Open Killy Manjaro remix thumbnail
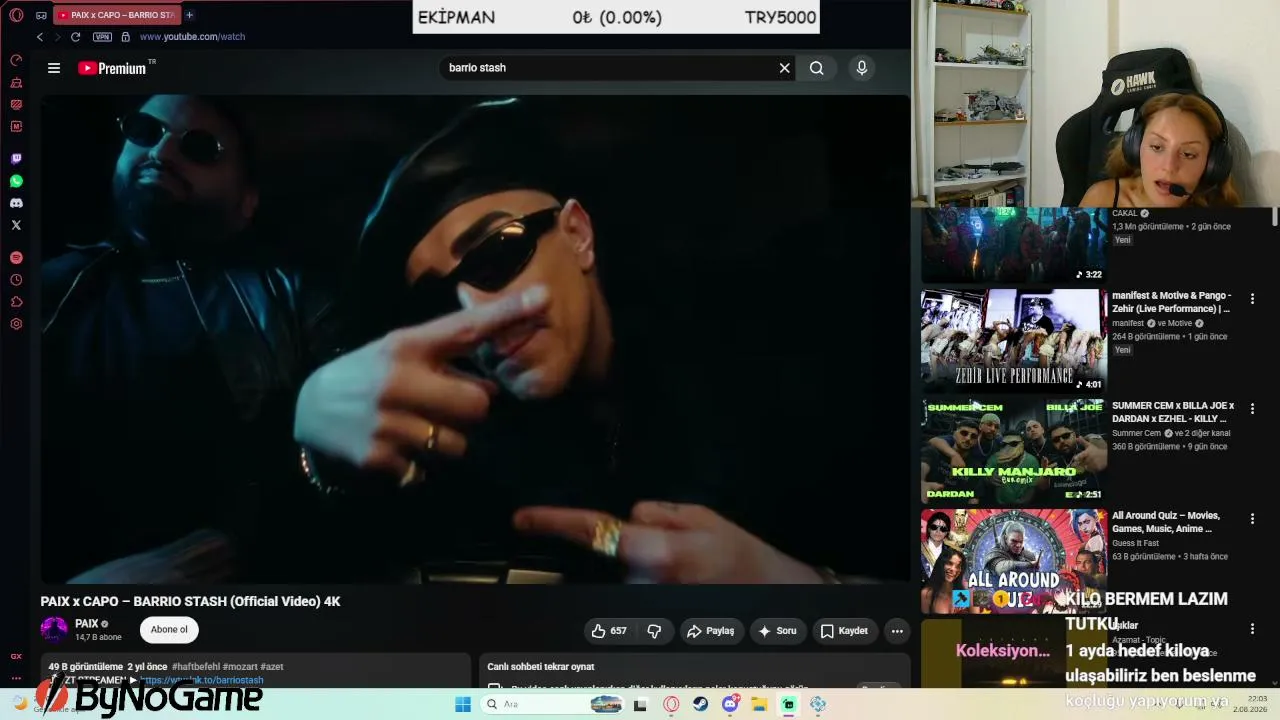 point(1014,451)
